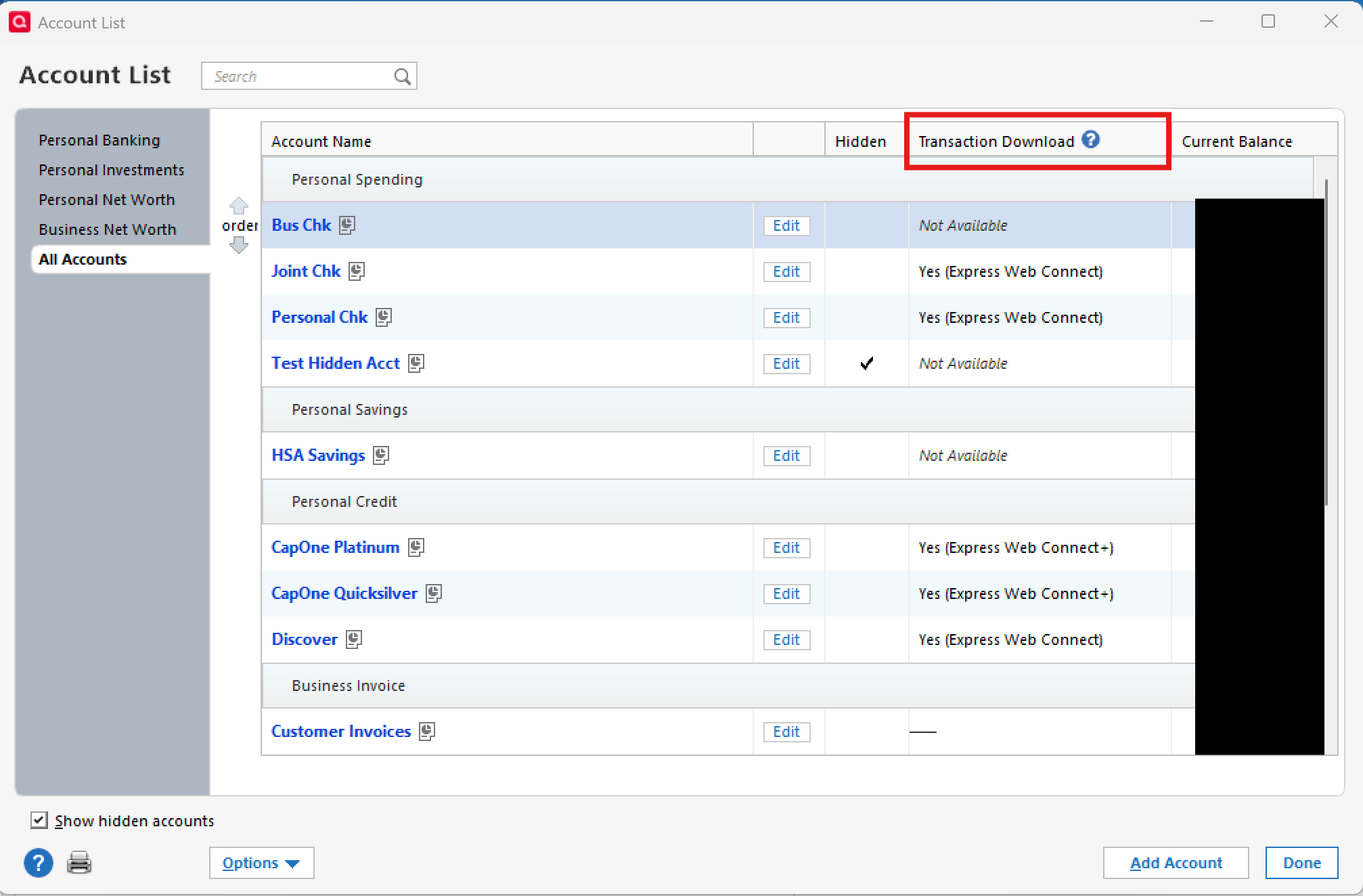This screenshot has height=896, width=1363.
Task: Select Personal Investments in sidebar
Action: click(112, 170)
